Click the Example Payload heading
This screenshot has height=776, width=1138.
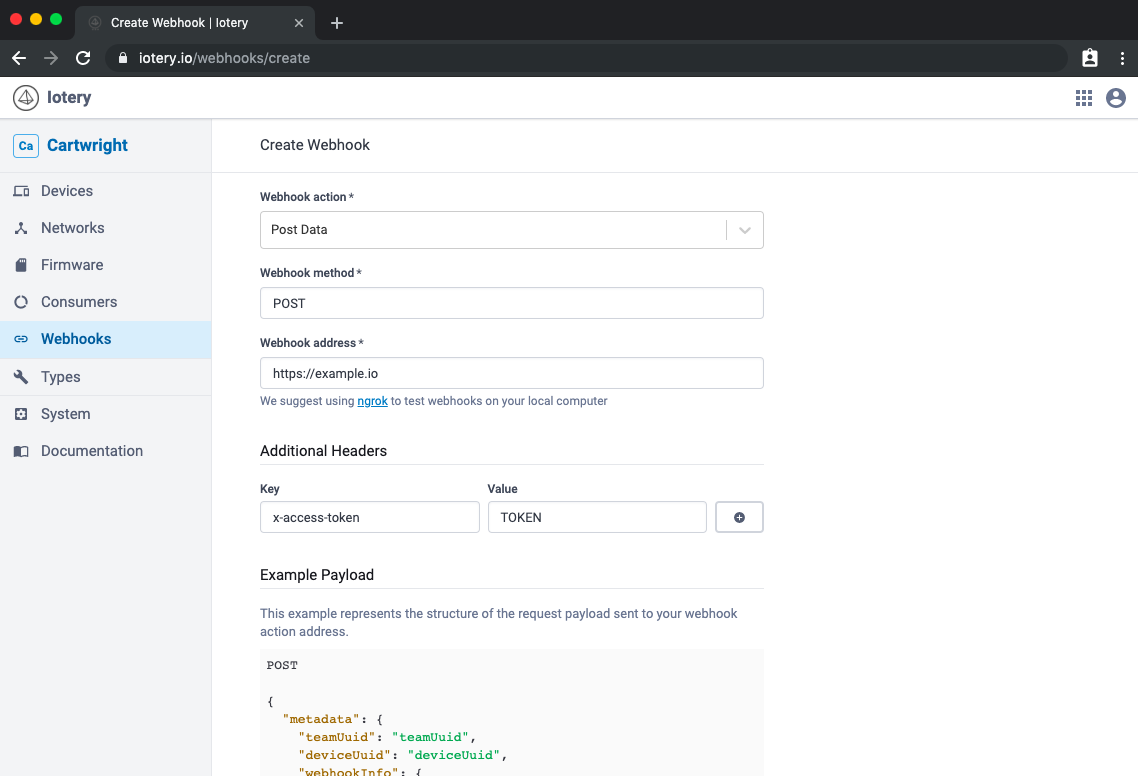tap(317, 575)
